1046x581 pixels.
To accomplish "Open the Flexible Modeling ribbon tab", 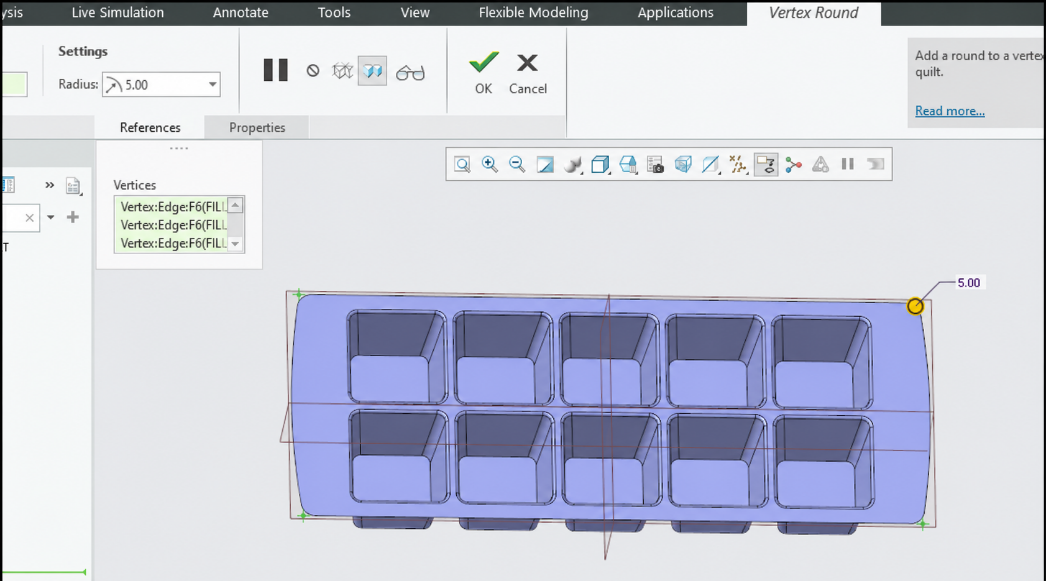I will [x=534, y=13].
